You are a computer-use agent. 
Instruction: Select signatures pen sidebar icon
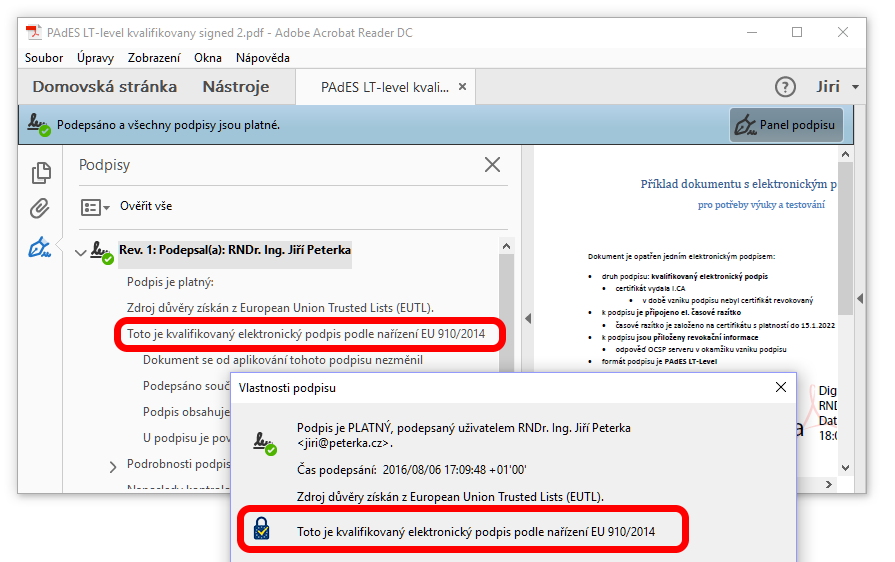coord(40,248)
